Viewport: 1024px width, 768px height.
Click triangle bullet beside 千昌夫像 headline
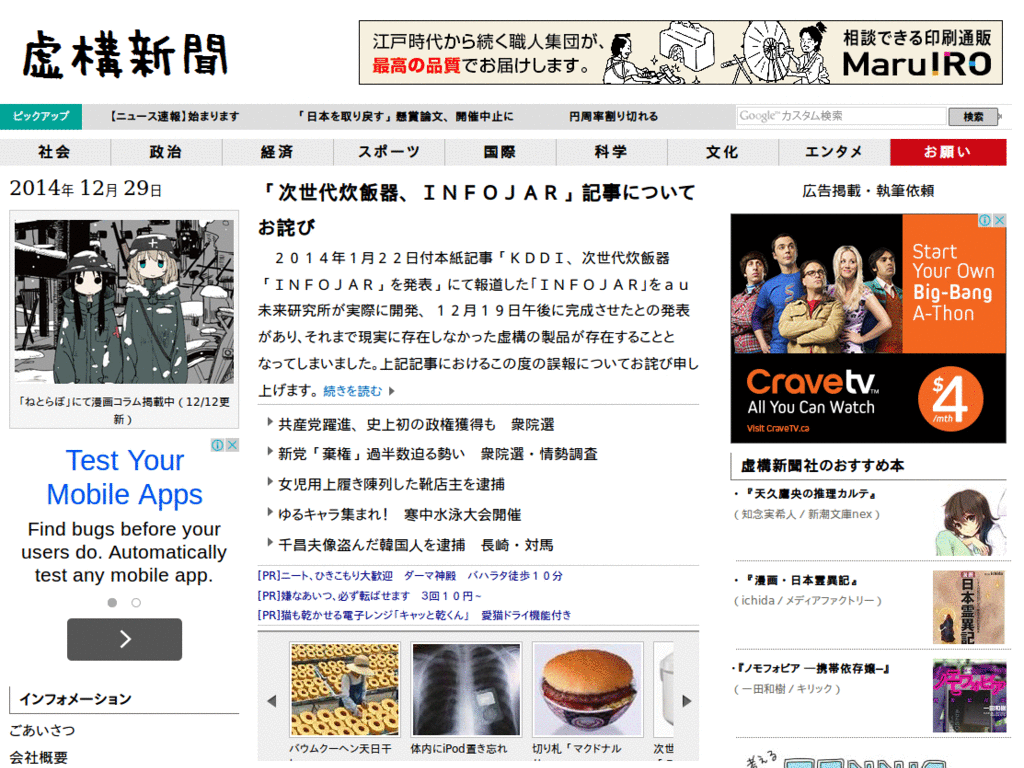click(270, 543)
